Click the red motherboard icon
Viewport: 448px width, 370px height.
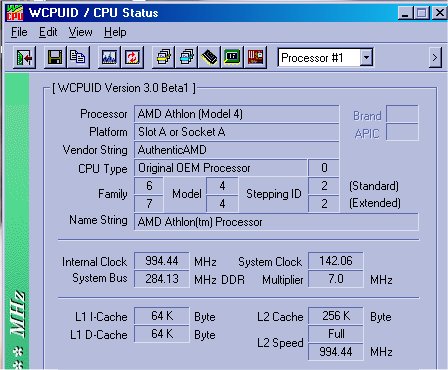coord(255,58)
